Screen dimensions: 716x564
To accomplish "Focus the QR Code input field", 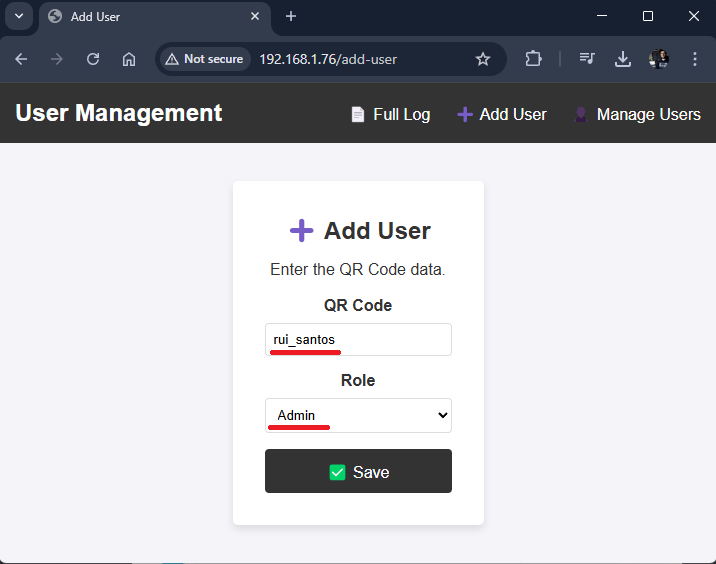I will [x=358, y=340].
